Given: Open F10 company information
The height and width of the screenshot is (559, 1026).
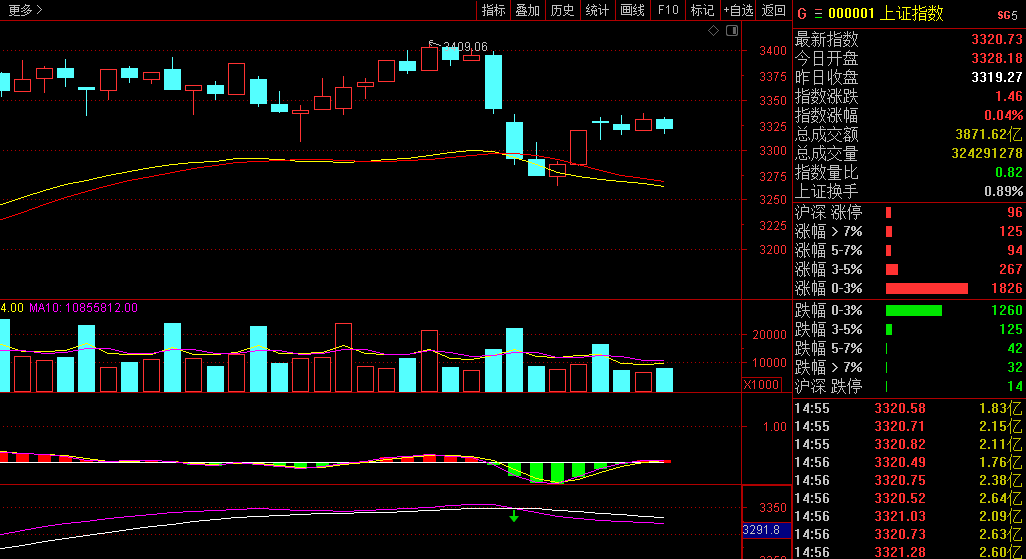Looking at the screenshot, I should pyautogui.click(x=668, y=10).
